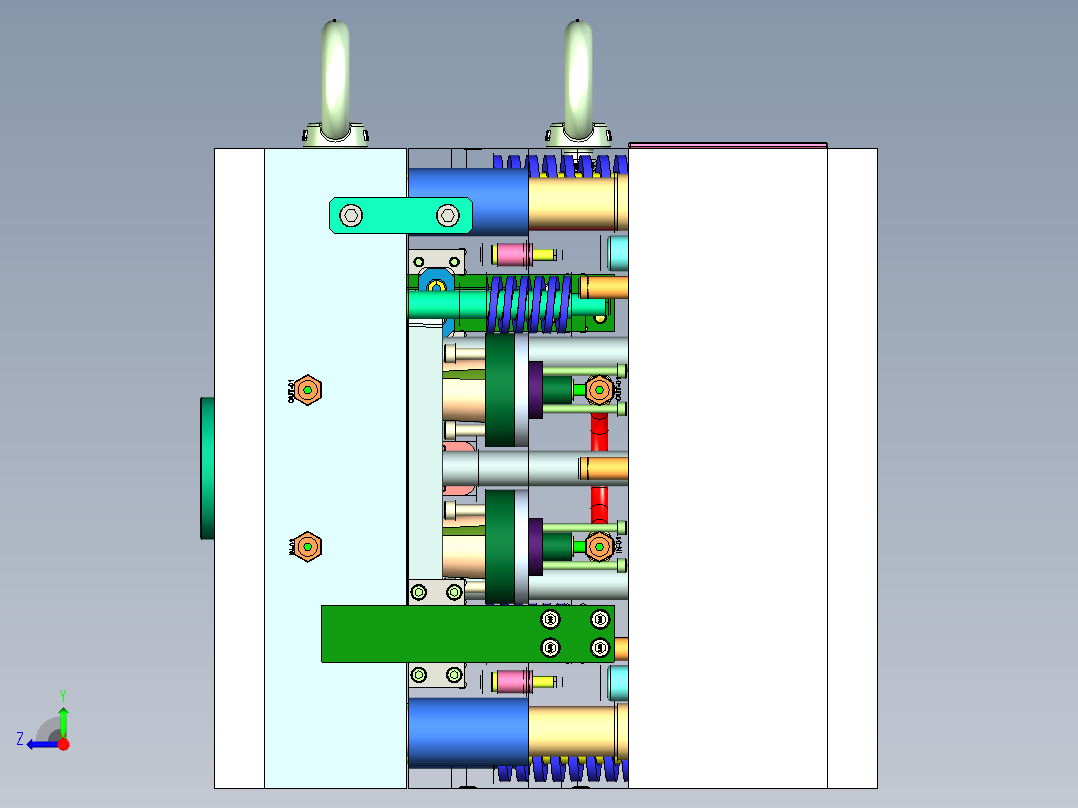
Task: Pick the blue guide bushing at bottom
Action: (x=468, y=733)
